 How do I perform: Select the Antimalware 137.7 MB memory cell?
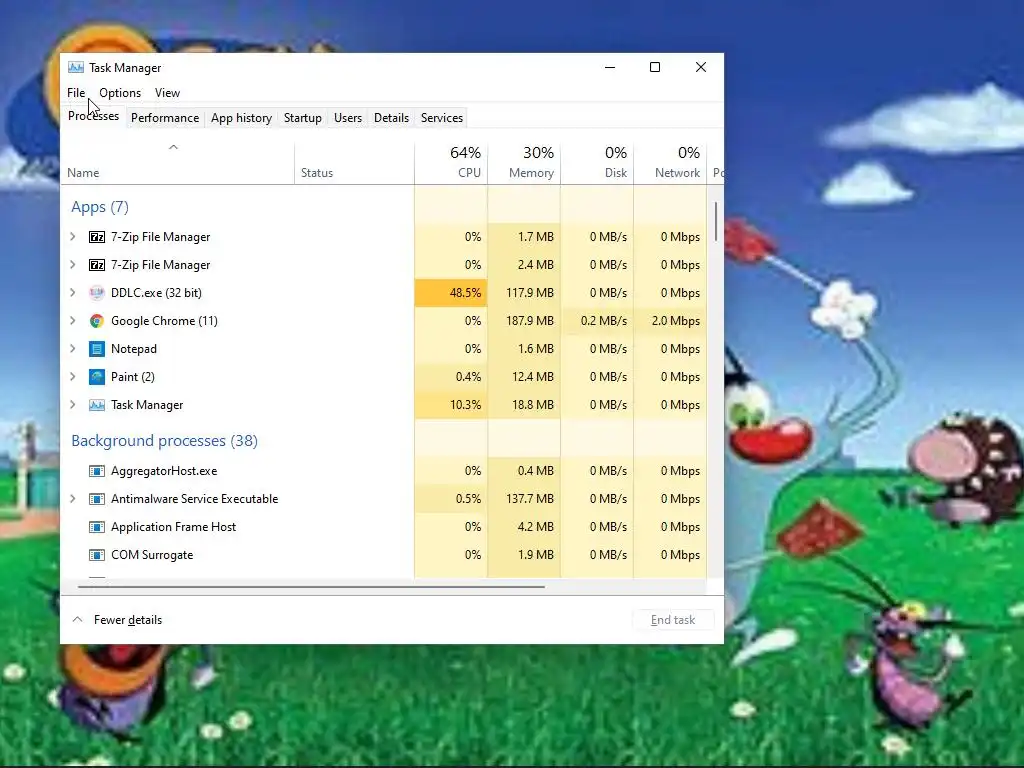[524, 499]
